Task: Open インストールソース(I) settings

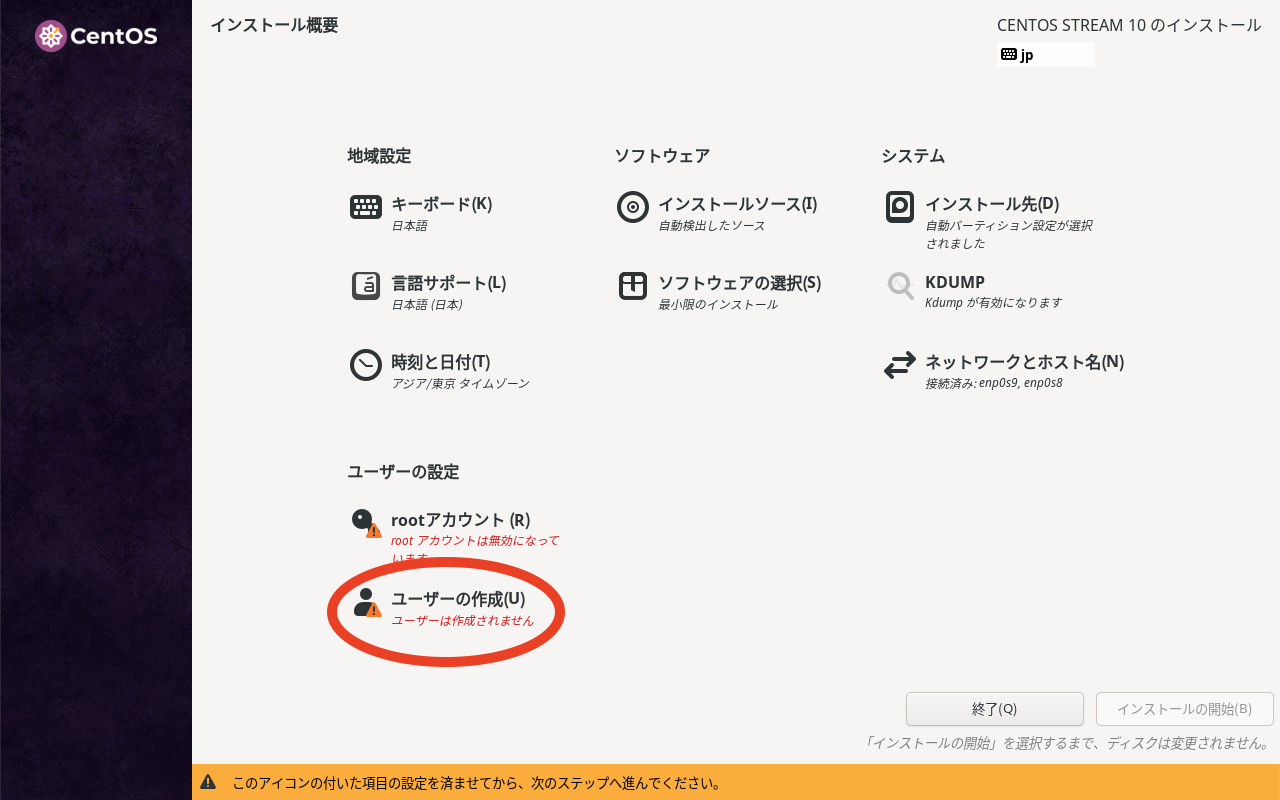Action: point(737,204)
